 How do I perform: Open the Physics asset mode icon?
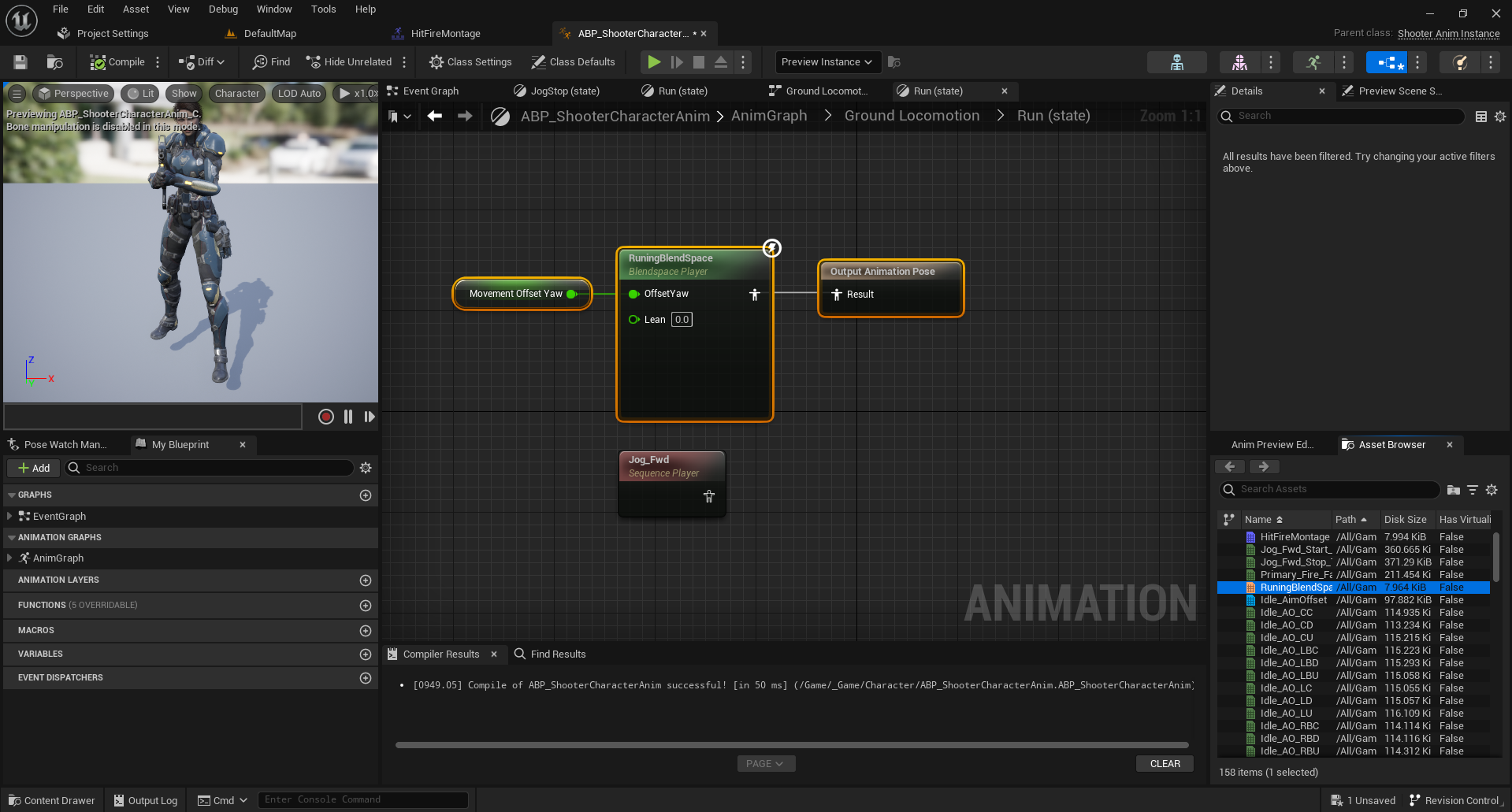(1460, 62)
